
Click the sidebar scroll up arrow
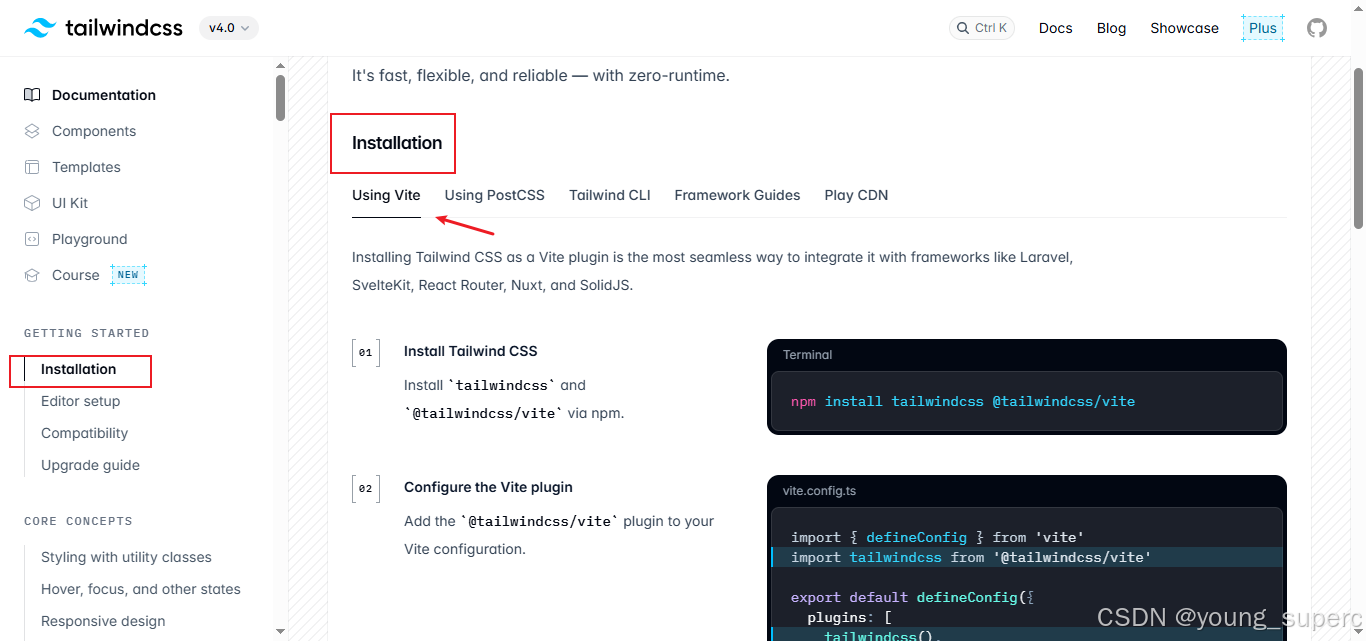coord(281,65)
